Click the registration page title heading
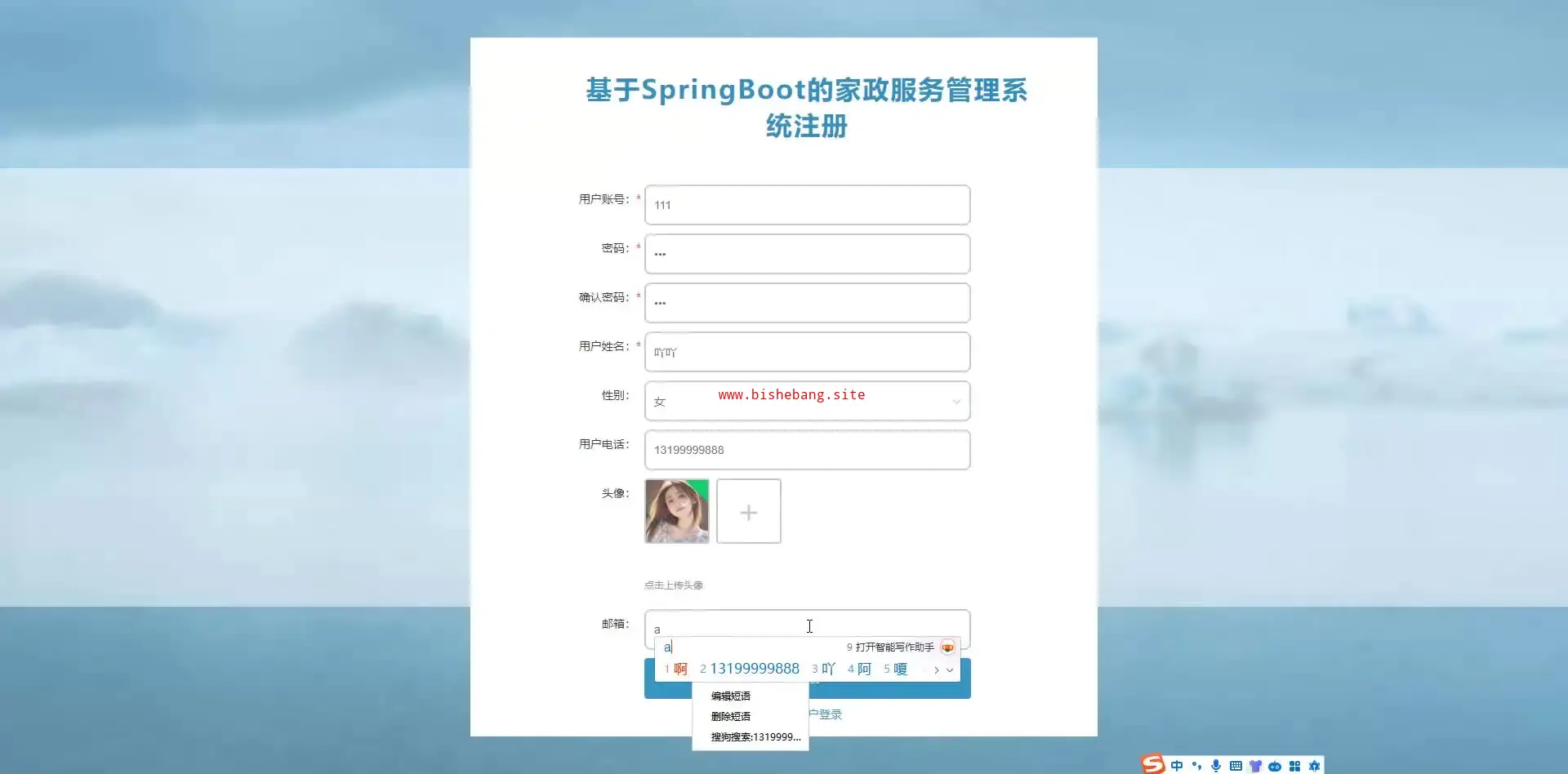 (x=807, y=108)
